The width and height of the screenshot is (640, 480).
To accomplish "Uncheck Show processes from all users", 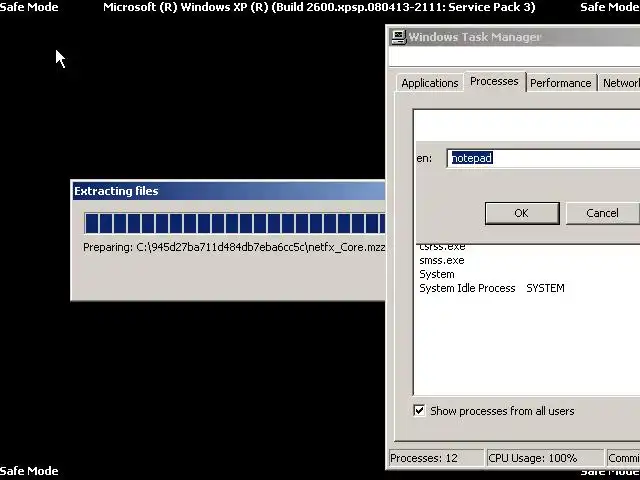I will (x=419, y=410).
